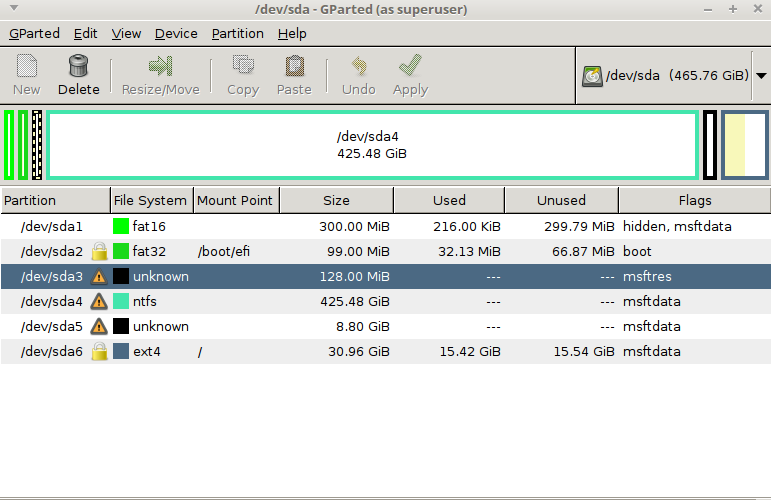
Task: Apply pending operations with checkmark icon
Action: point(410,65)
